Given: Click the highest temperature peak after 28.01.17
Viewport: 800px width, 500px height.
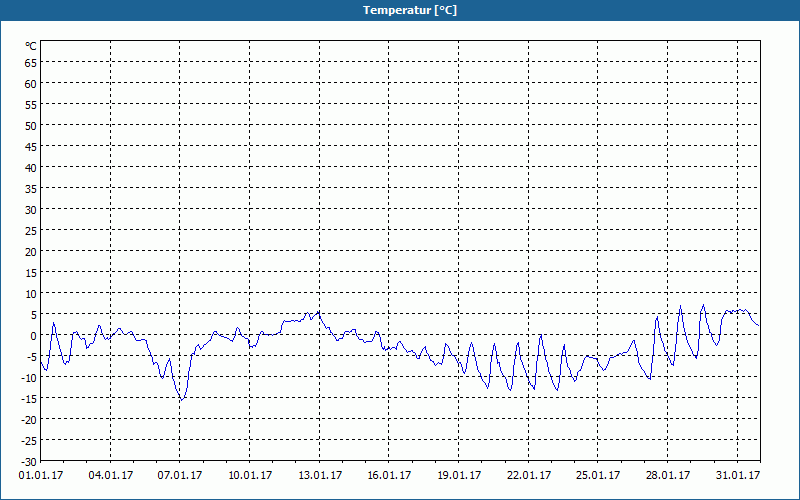Looking at the screenshot, I should pos(704,305).
